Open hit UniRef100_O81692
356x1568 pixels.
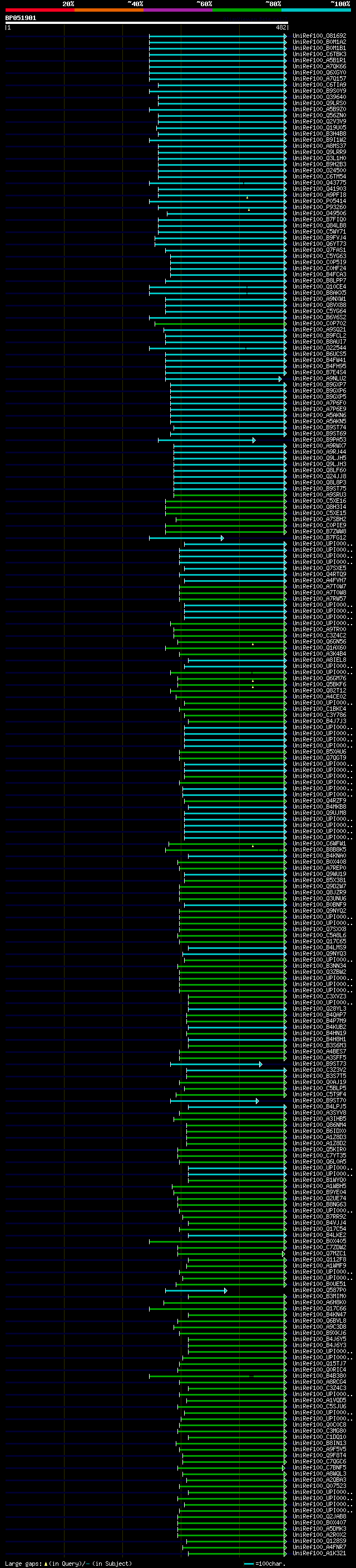[319, 36]
